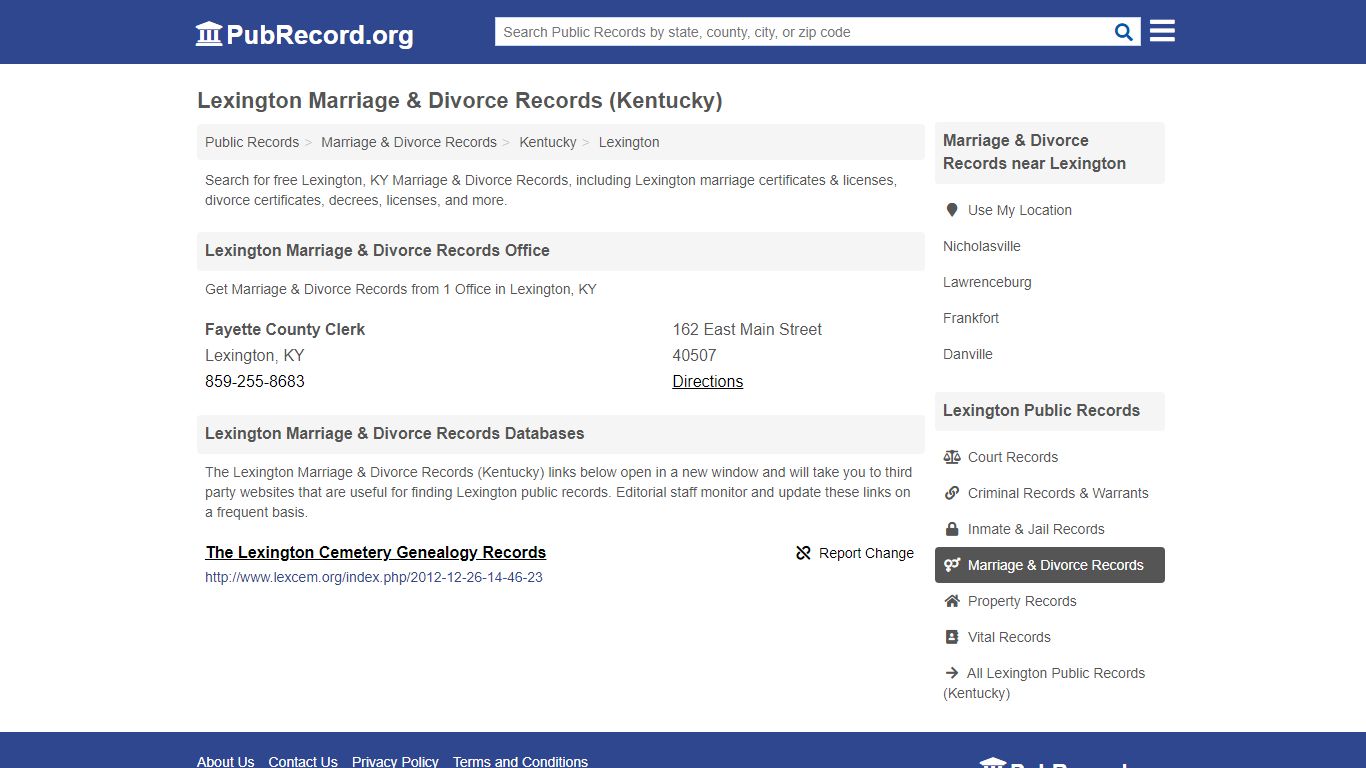Open the hamburger menu icon
This screenshot has height=768, width=1366.
coord(1162,31)
